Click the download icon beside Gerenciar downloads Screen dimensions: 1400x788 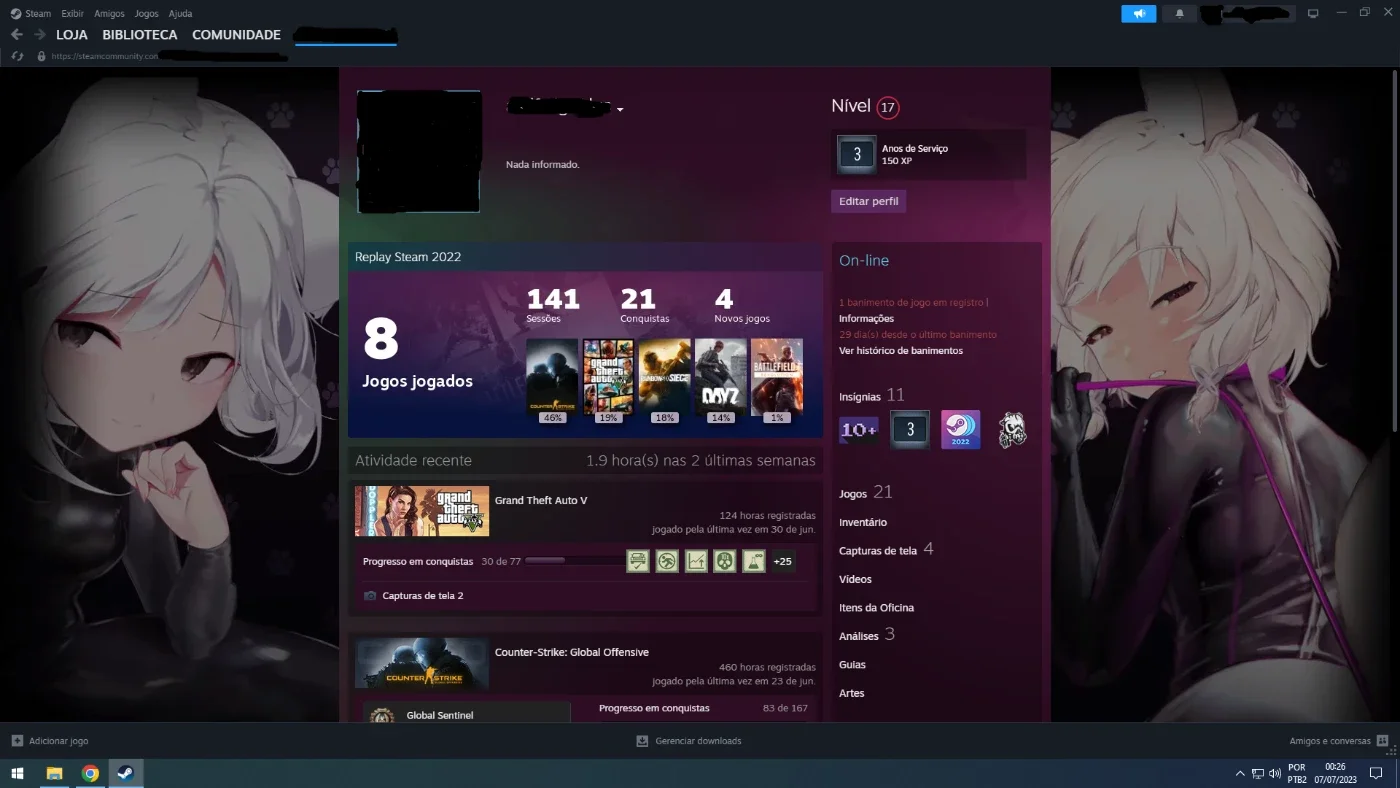pyautogui.click(x=642, y=741)
